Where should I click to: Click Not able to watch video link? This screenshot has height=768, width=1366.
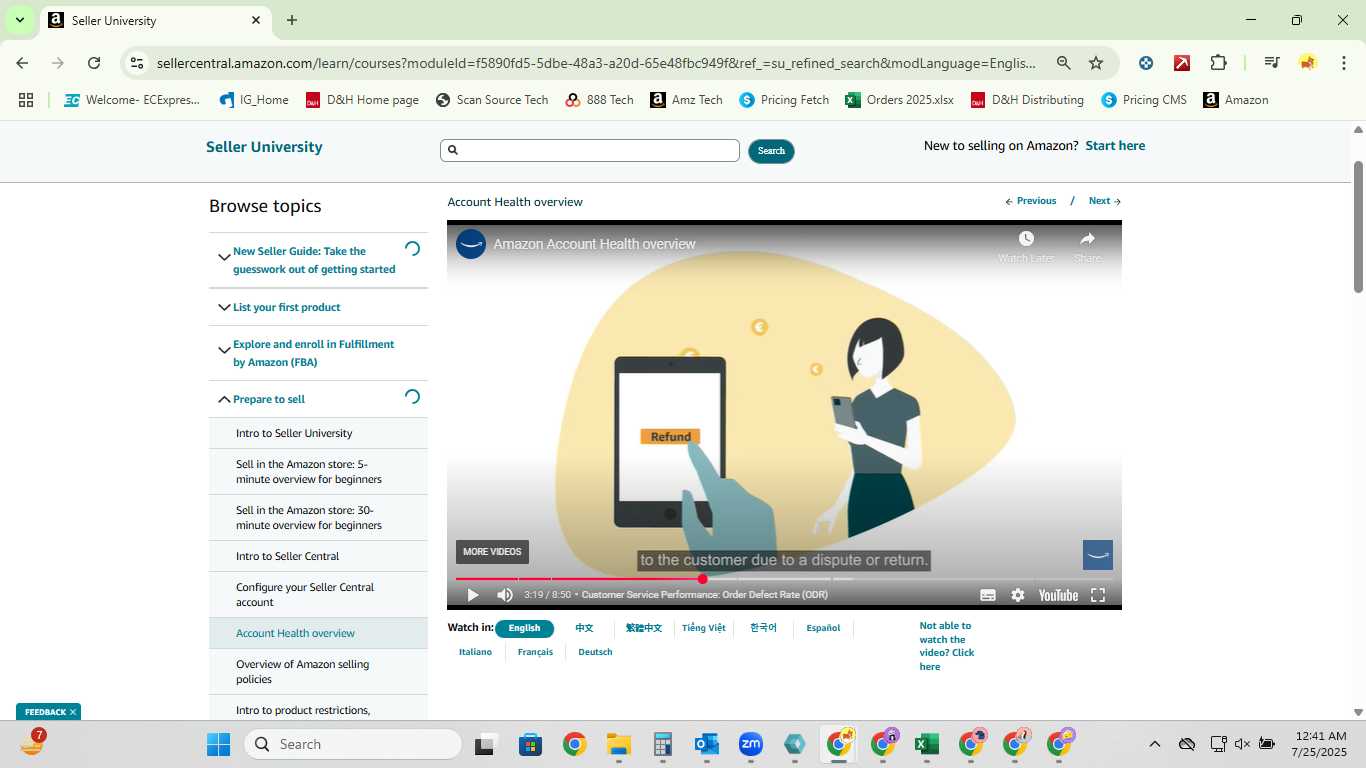pyautogui.click(x=946, y=646)
